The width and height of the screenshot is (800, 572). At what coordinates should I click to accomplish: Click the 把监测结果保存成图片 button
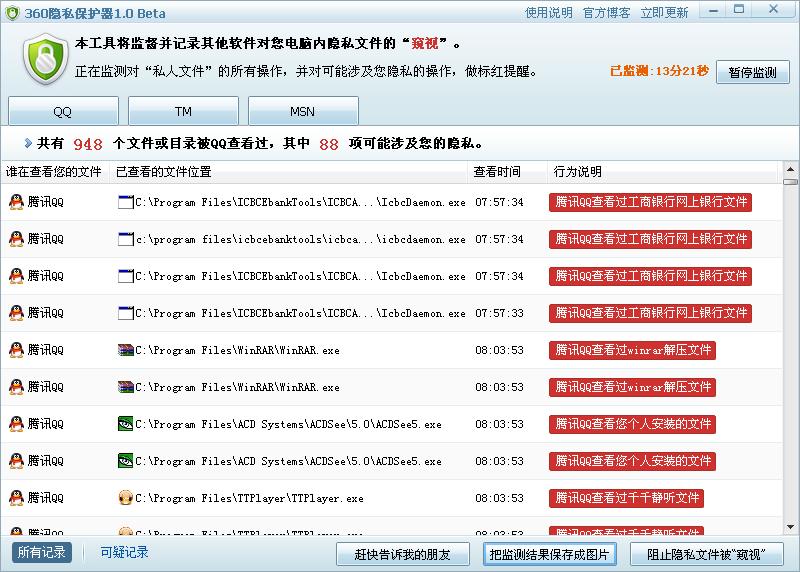549,554
